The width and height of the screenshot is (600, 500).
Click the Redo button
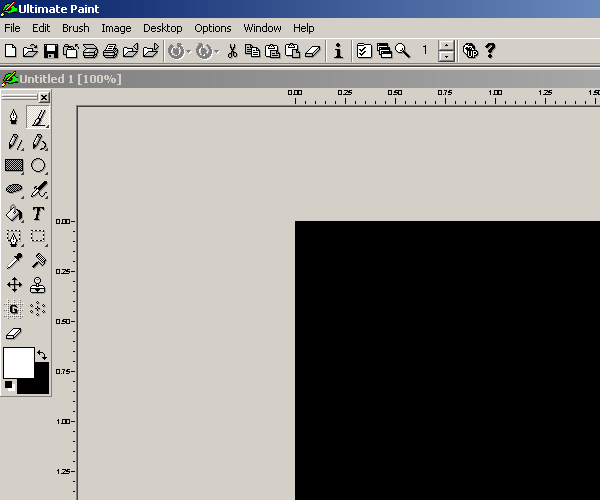(204, 51)
